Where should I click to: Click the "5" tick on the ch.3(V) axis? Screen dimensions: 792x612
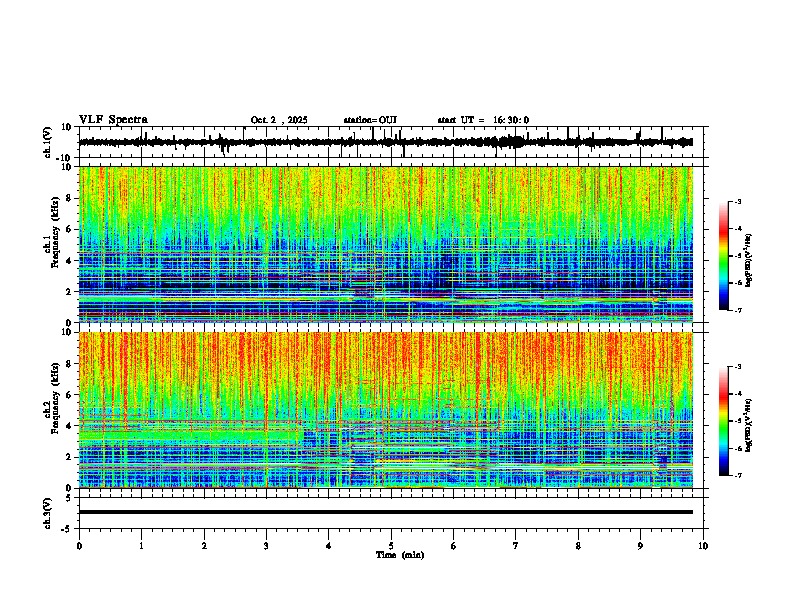pyautogui.click(x=70, y=497)
